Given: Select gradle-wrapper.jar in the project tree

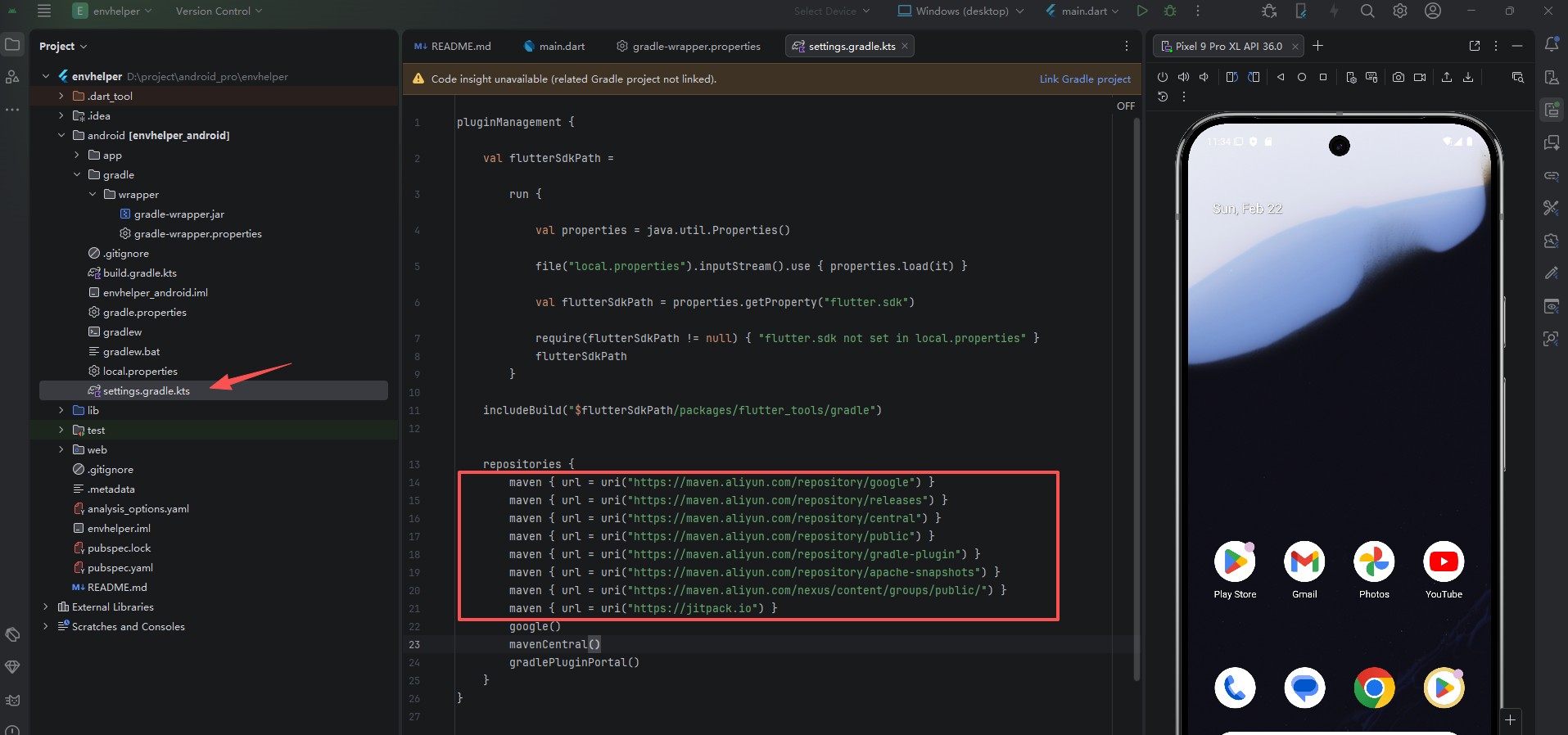Looking at the screenshot, I should (179, 214).
